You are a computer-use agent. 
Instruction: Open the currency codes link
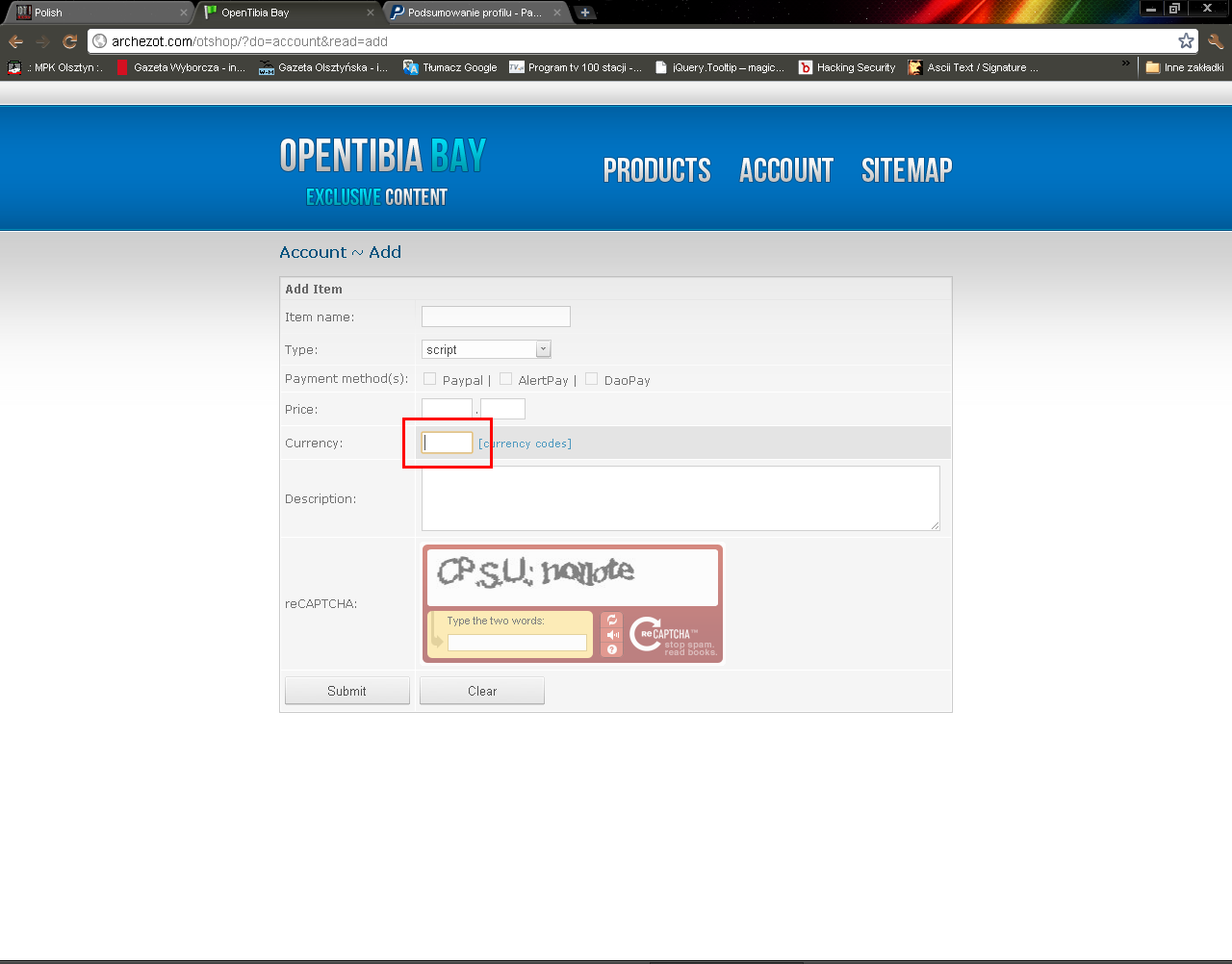[x=525, y=444]
